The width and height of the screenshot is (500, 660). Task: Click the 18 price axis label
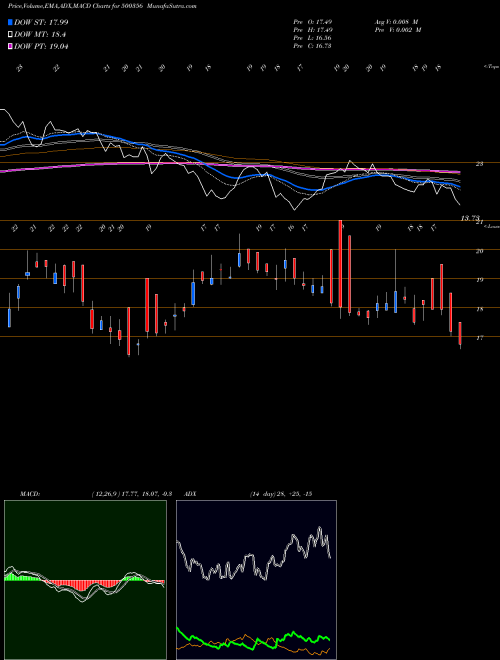click(x=479, y=309)
